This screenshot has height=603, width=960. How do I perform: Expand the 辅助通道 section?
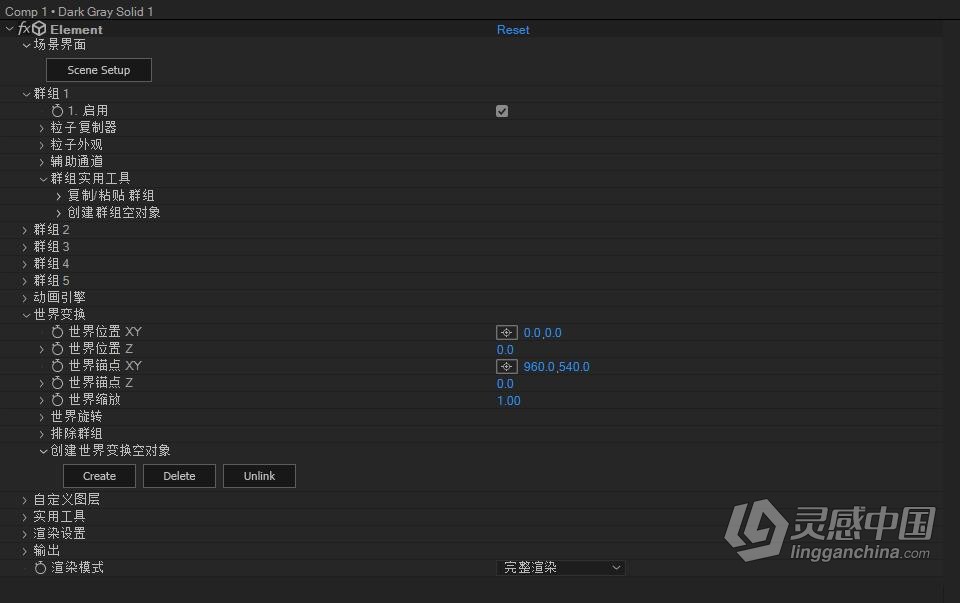coord(42,162)
